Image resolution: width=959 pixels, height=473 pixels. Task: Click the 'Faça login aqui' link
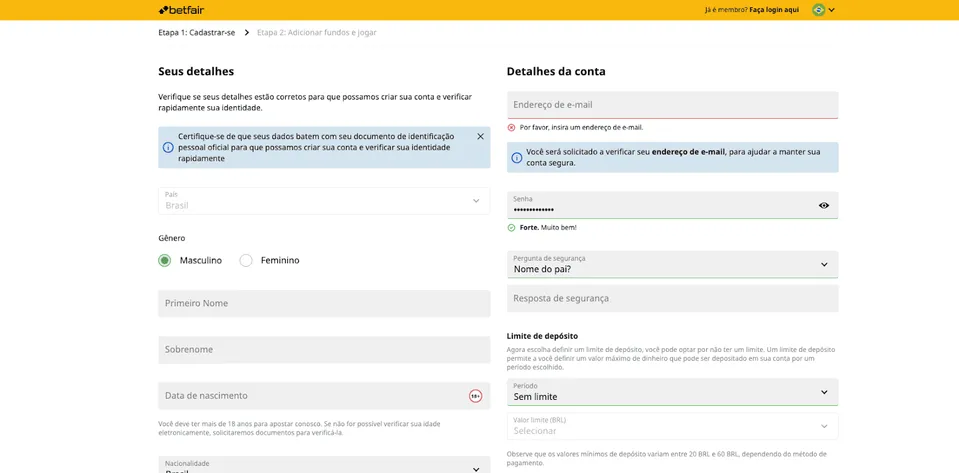(774, 10)
